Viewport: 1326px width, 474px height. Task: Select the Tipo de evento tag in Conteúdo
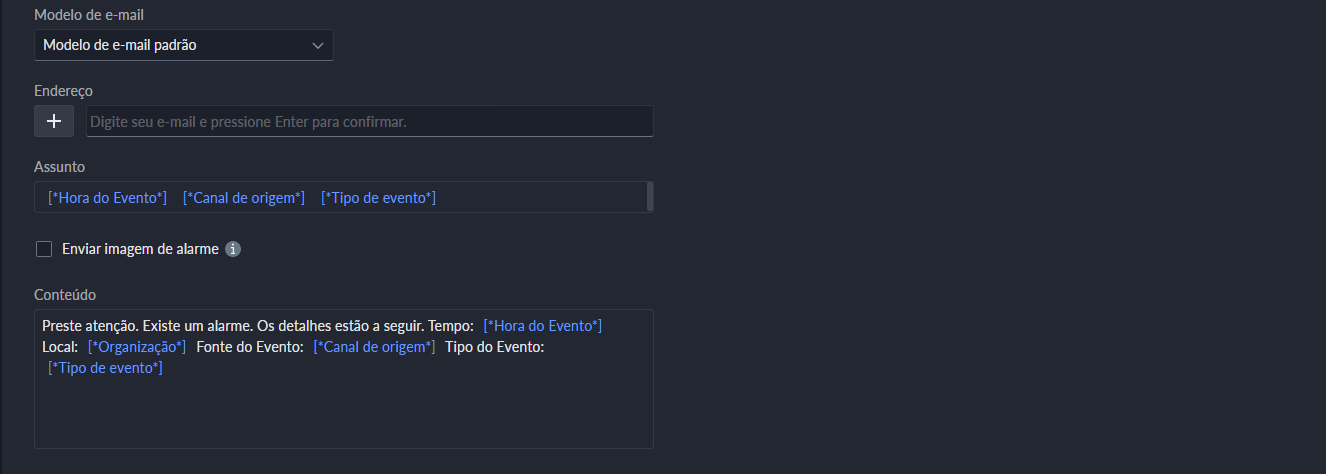pyautogui.click(x=106, y=368)
